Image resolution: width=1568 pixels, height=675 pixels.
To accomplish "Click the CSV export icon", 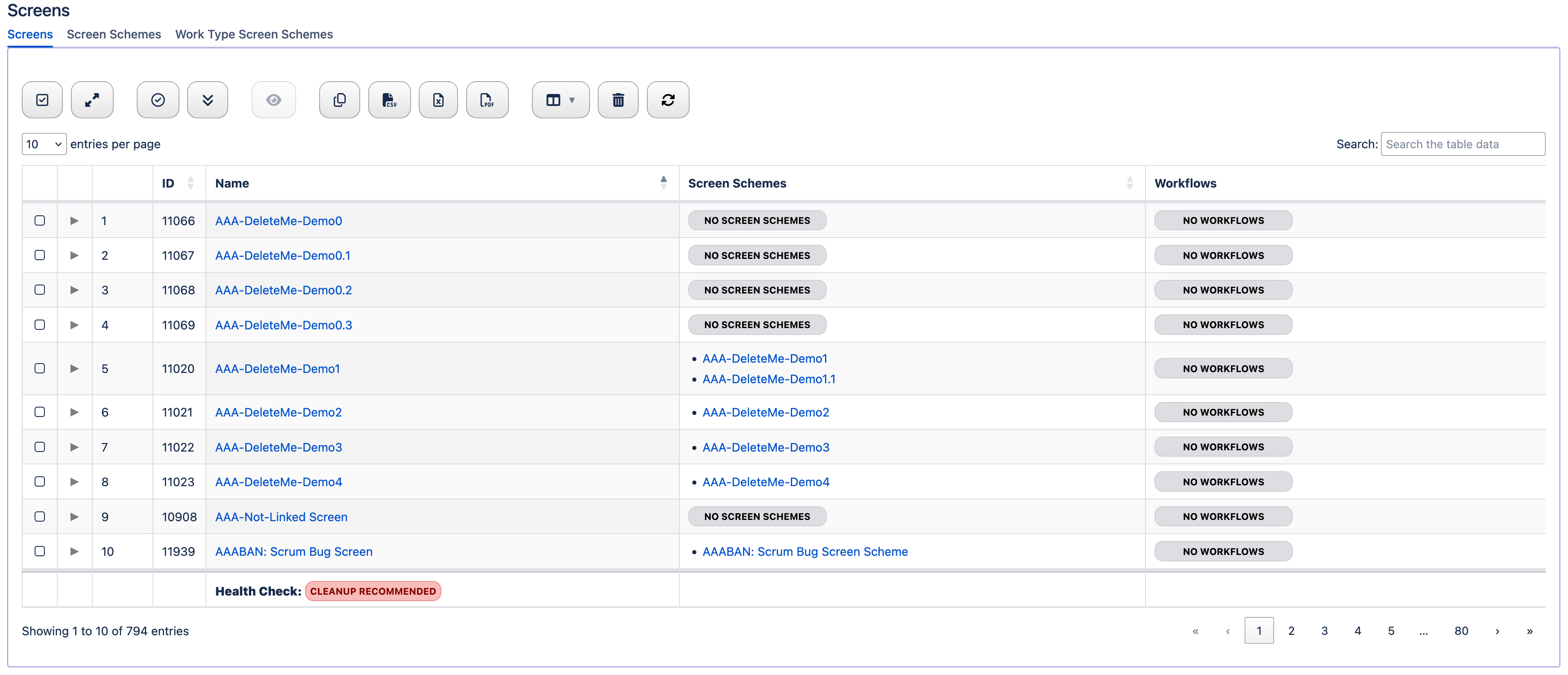I will point(389,100).
